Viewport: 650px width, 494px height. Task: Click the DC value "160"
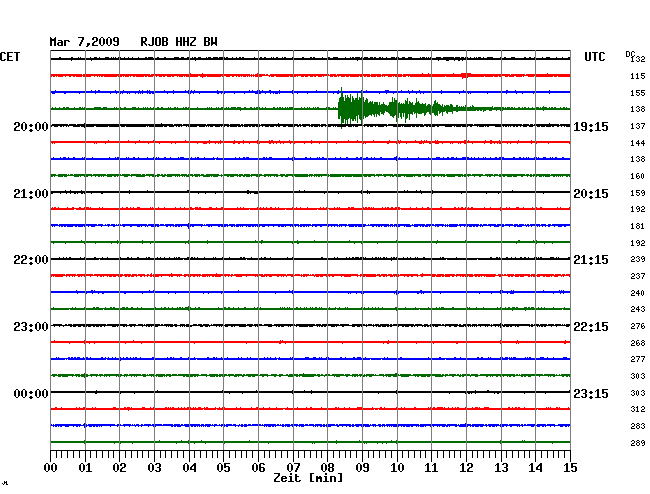point(638,176)
